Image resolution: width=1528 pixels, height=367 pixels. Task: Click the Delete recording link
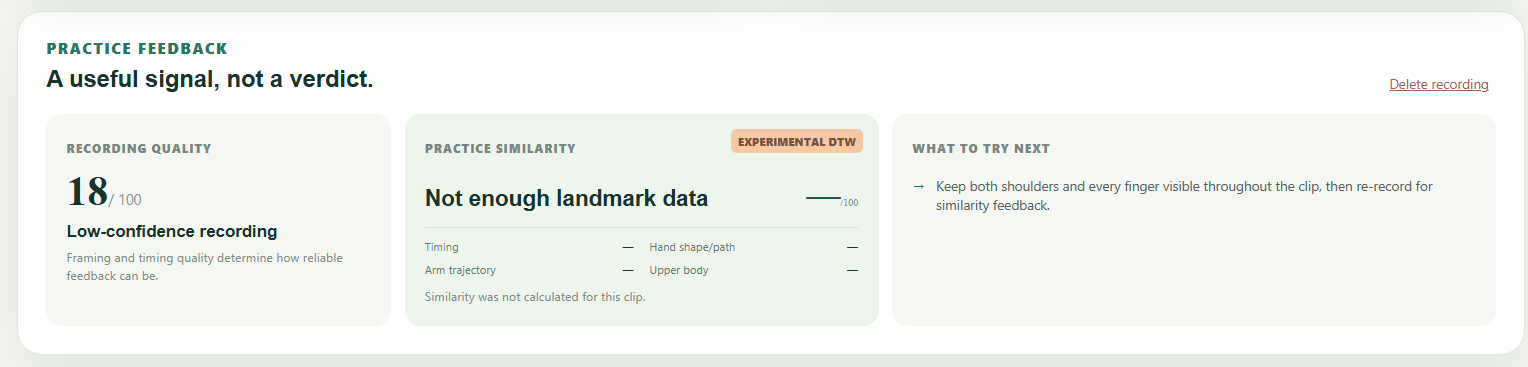1438,85
